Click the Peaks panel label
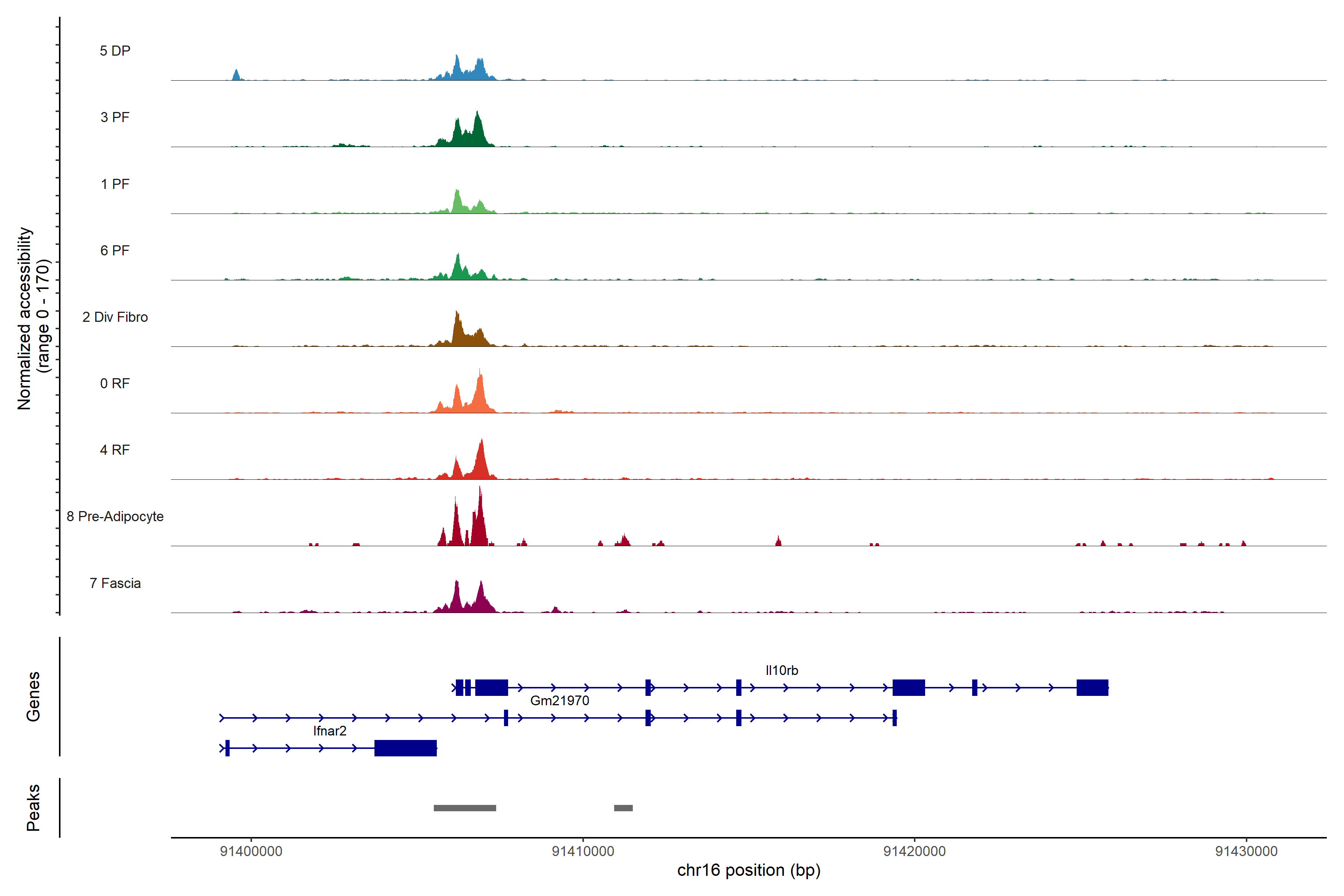Viewport: 1344px width, 896px height. [x=33, y=808]
